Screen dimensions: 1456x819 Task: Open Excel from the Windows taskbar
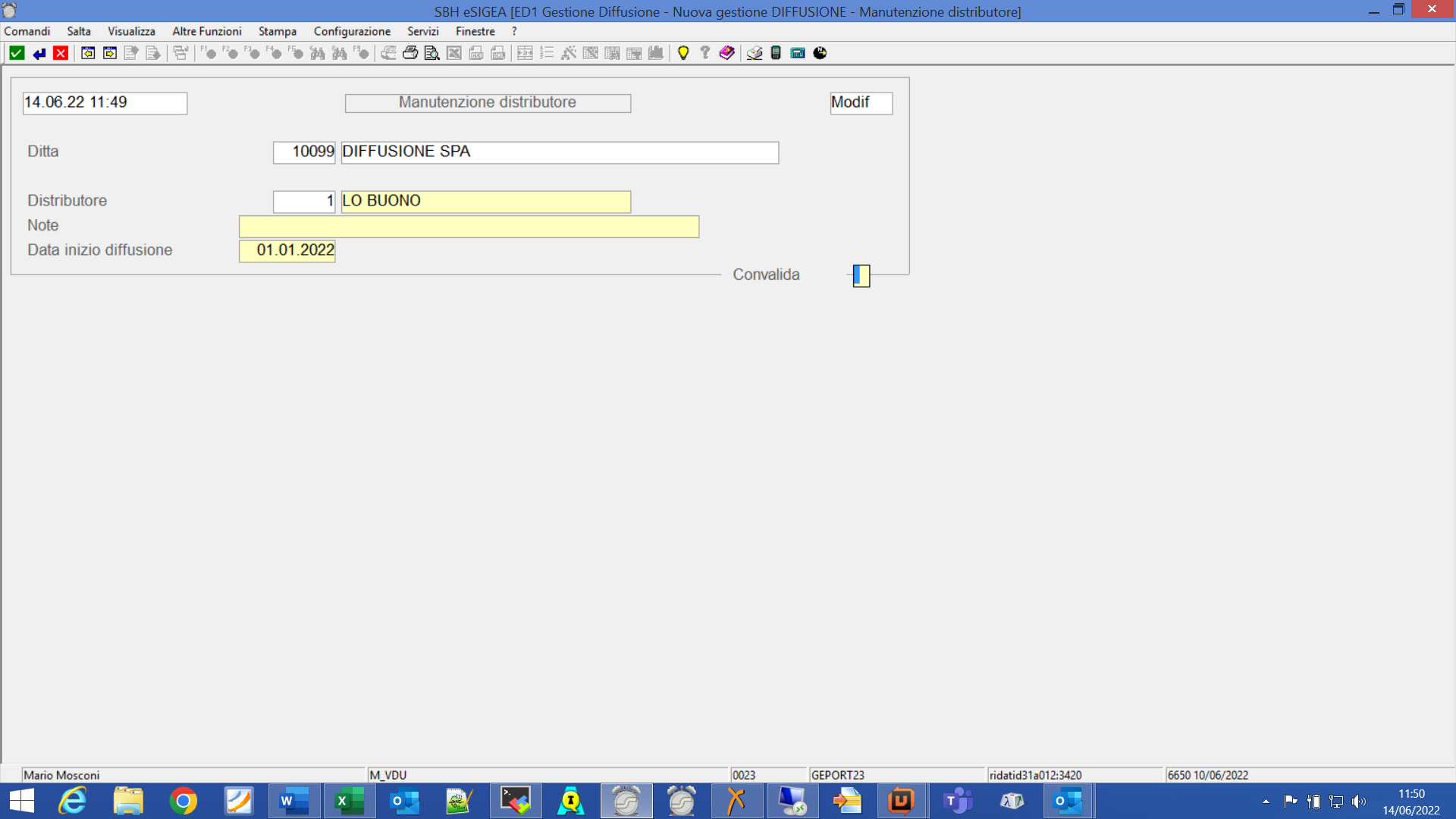(349, 801)
